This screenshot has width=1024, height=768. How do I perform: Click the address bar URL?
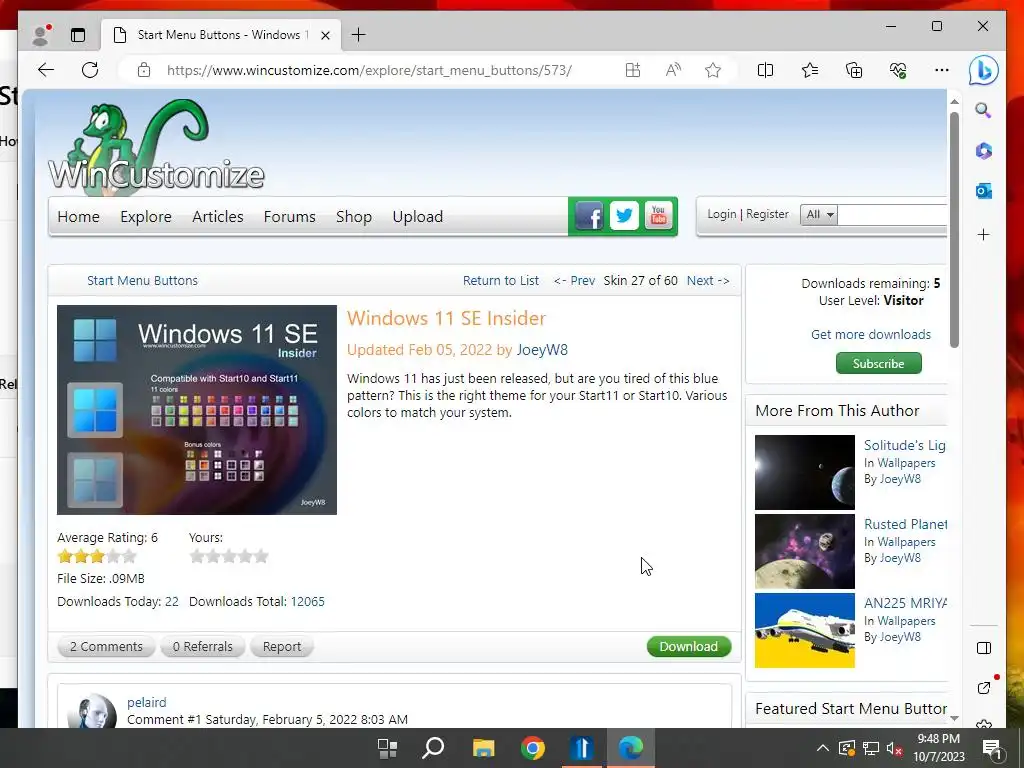click(370, 70)
